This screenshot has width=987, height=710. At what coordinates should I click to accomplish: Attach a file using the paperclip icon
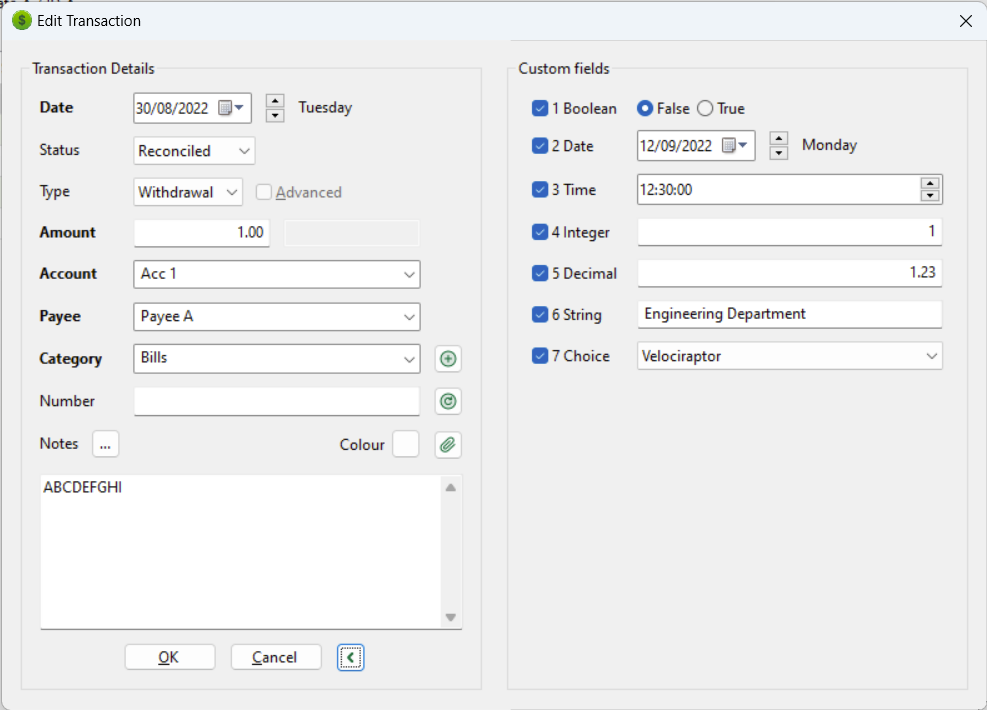[x=448, y=444]
